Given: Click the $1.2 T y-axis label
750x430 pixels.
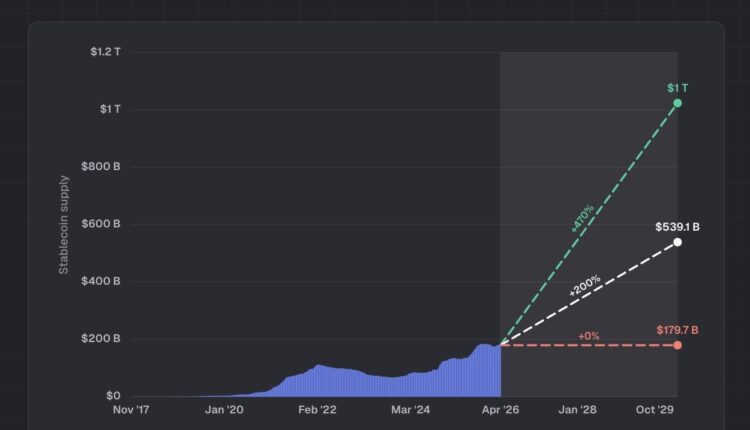Looking at the screenshot, I should pos(104,51).
